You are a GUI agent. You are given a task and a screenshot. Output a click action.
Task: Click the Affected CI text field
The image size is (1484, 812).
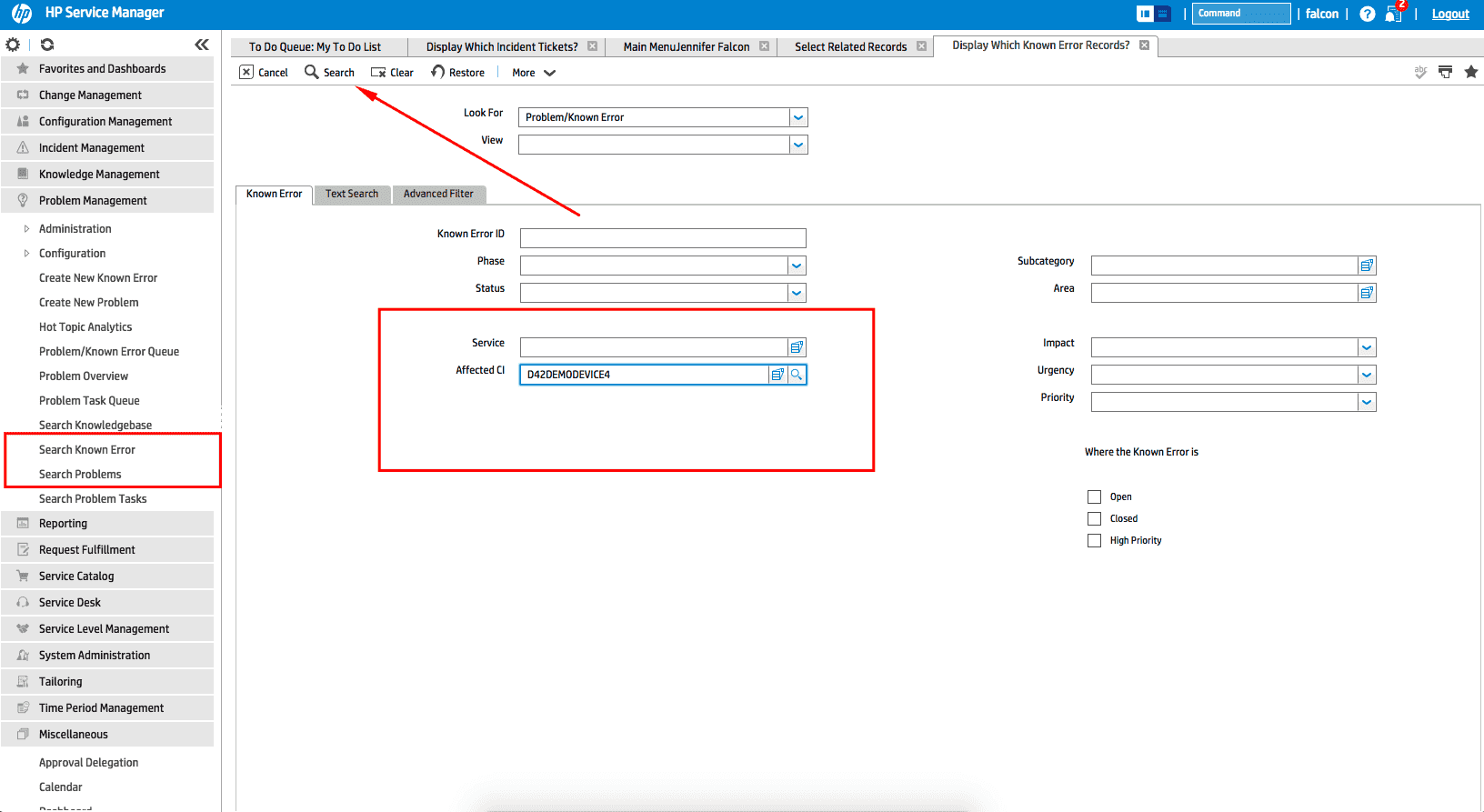[x=644, y=375]
